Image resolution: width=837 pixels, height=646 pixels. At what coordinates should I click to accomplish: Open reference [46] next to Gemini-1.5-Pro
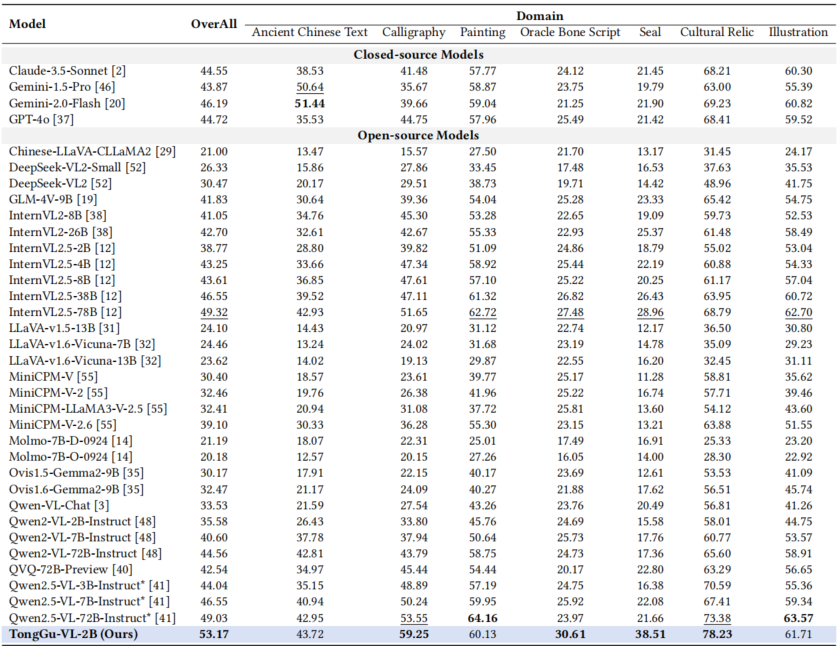pyautogui.click(x=101, y=88)
